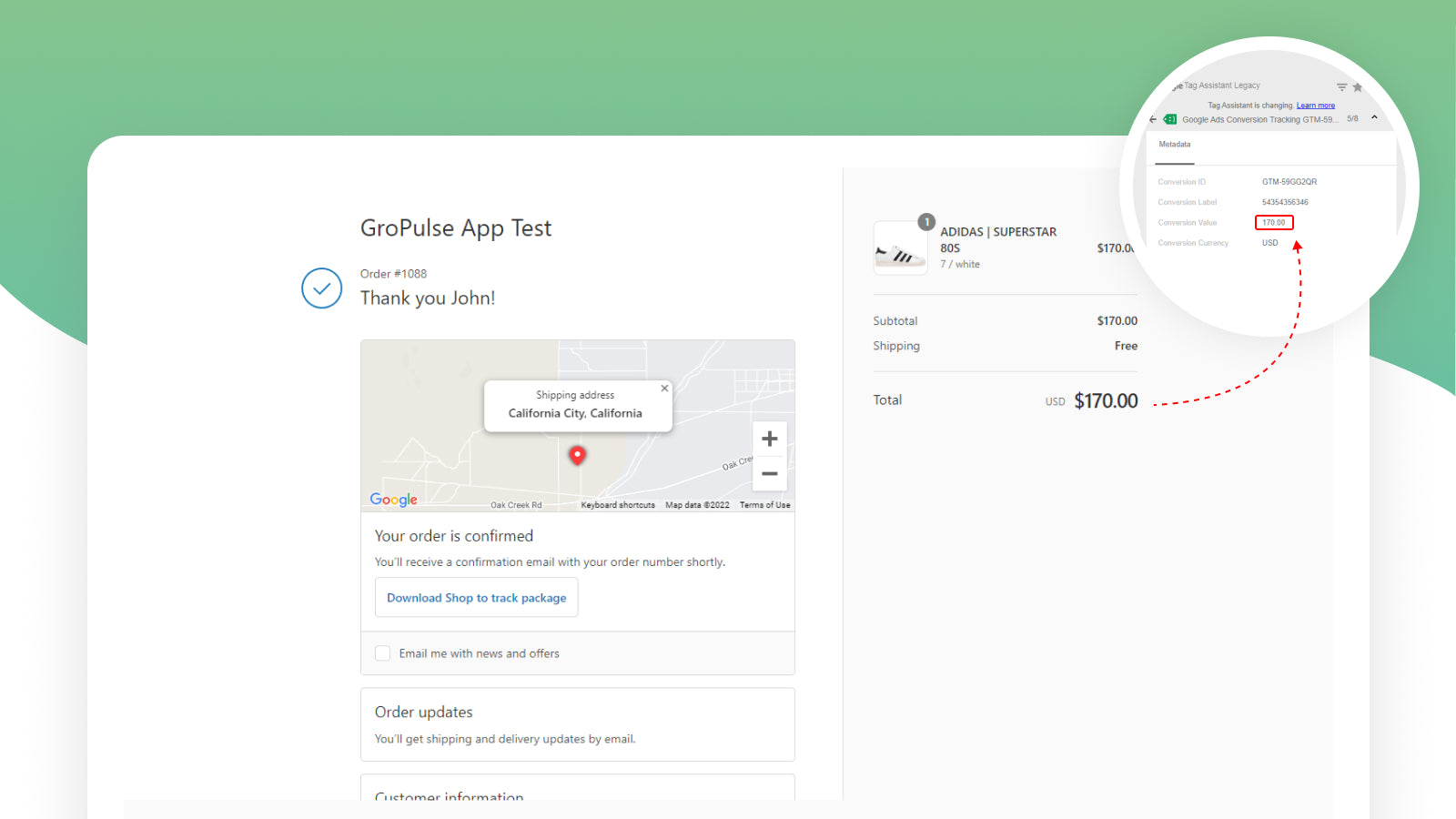Click the Adidas Superstar product thumbnail
Screen dimensions: 1456x819
tap(900, 248)
